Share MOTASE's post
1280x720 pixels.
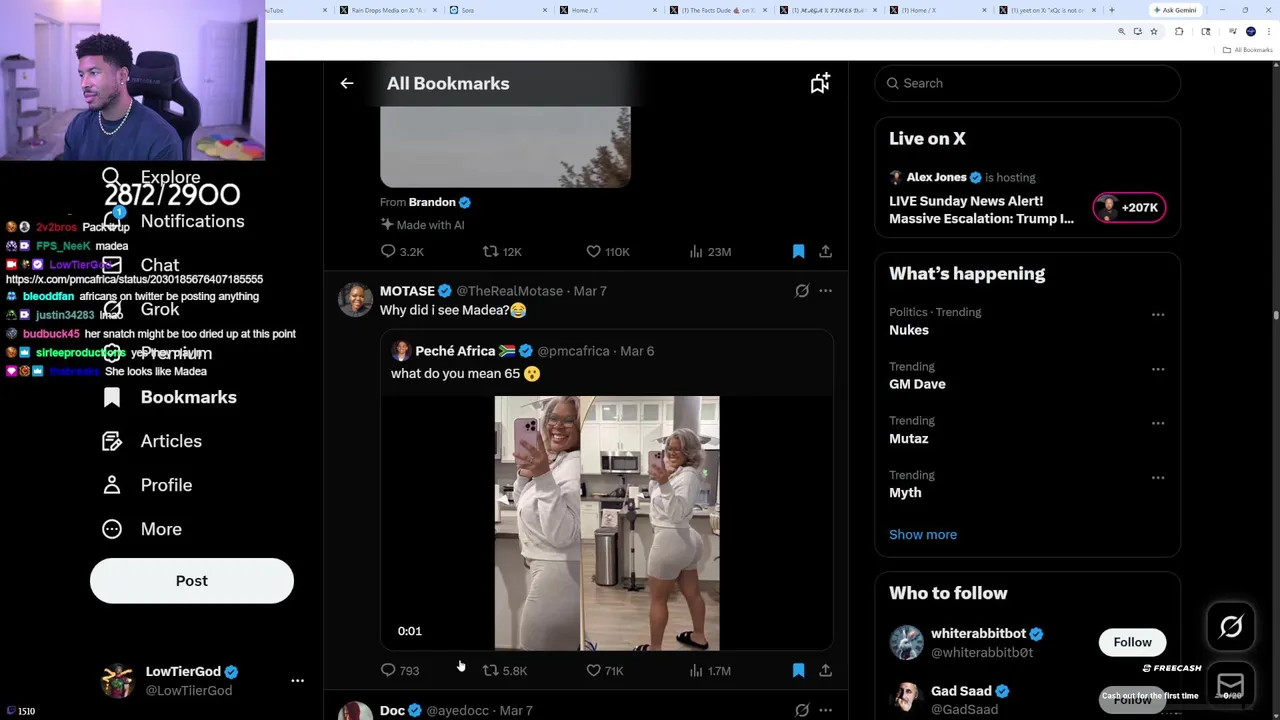point(825,671)
